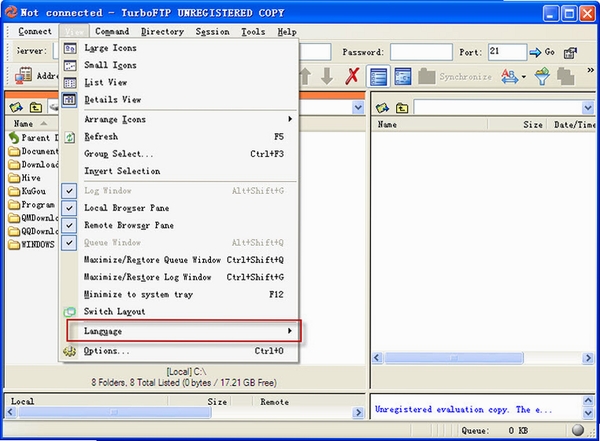Select the Parent Directory entry
Viewport: 600px width, 441px height.
[33, 138]
